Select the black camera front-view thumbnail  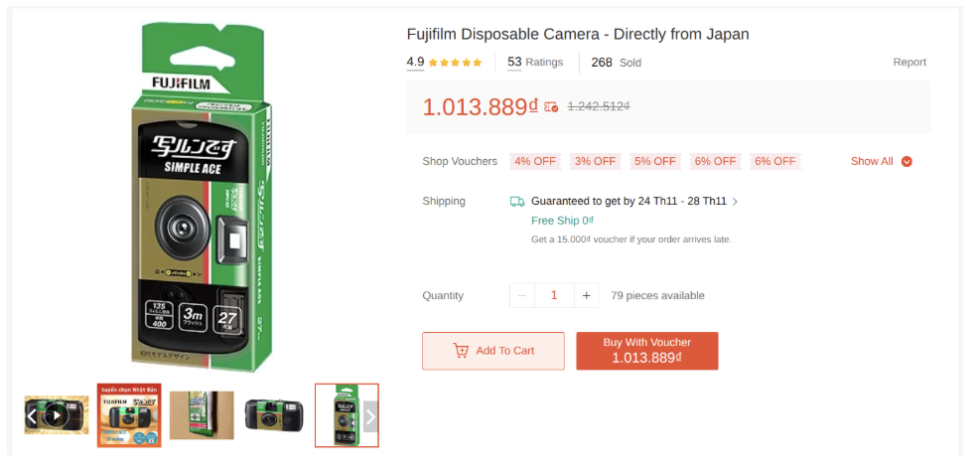pyautogui.click(x=274, y=414)
